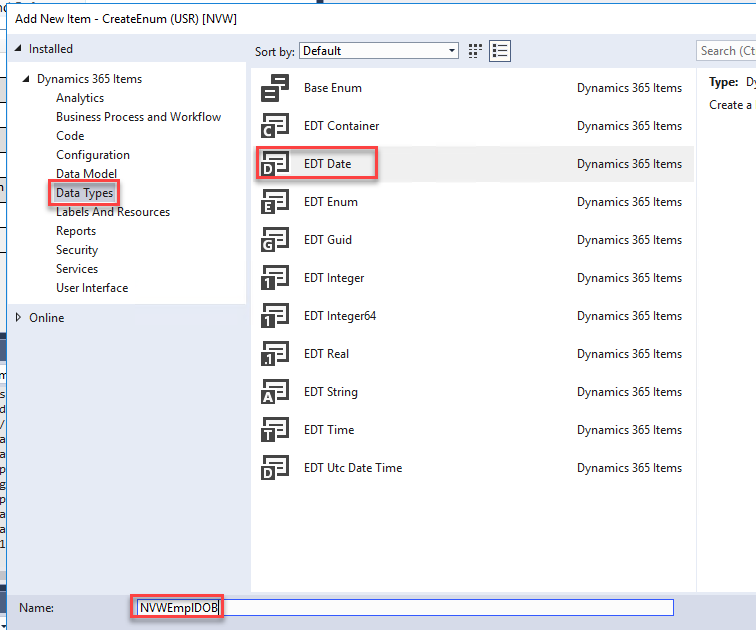Open Labels And Resources category

click(113, 212)
